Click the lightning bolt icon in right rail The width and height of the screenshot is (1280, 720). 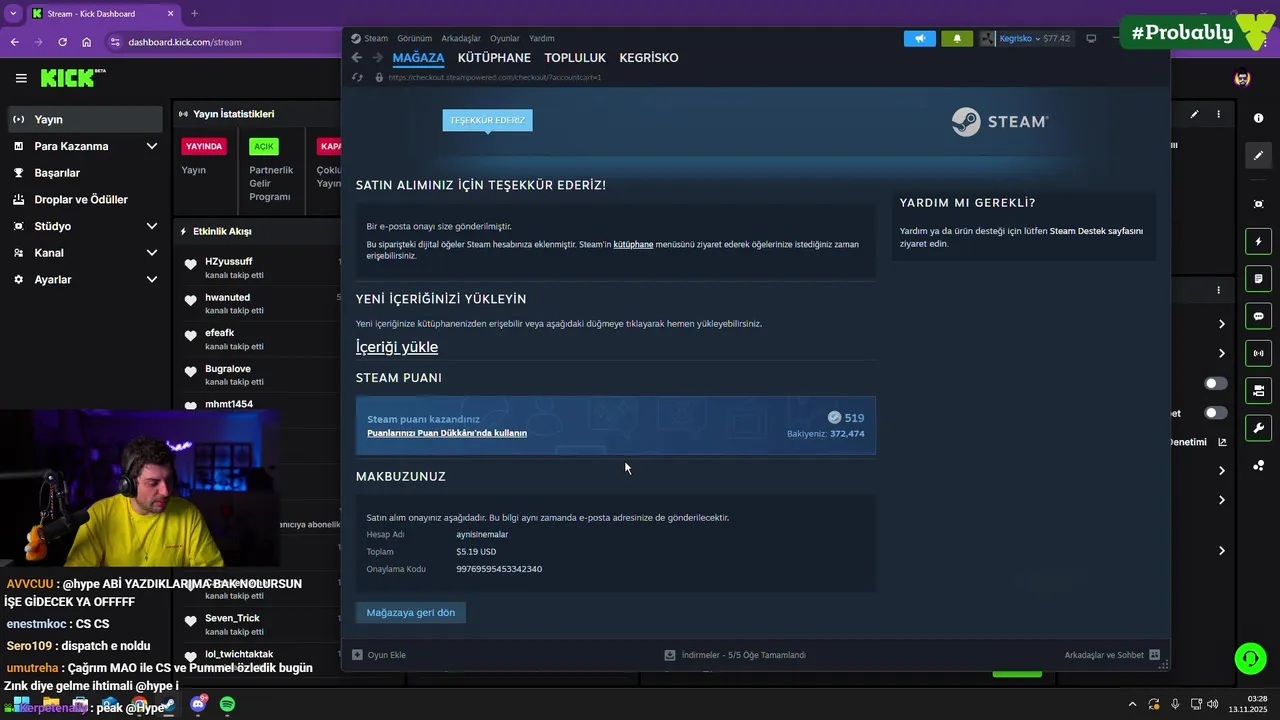pos(1258,241)
